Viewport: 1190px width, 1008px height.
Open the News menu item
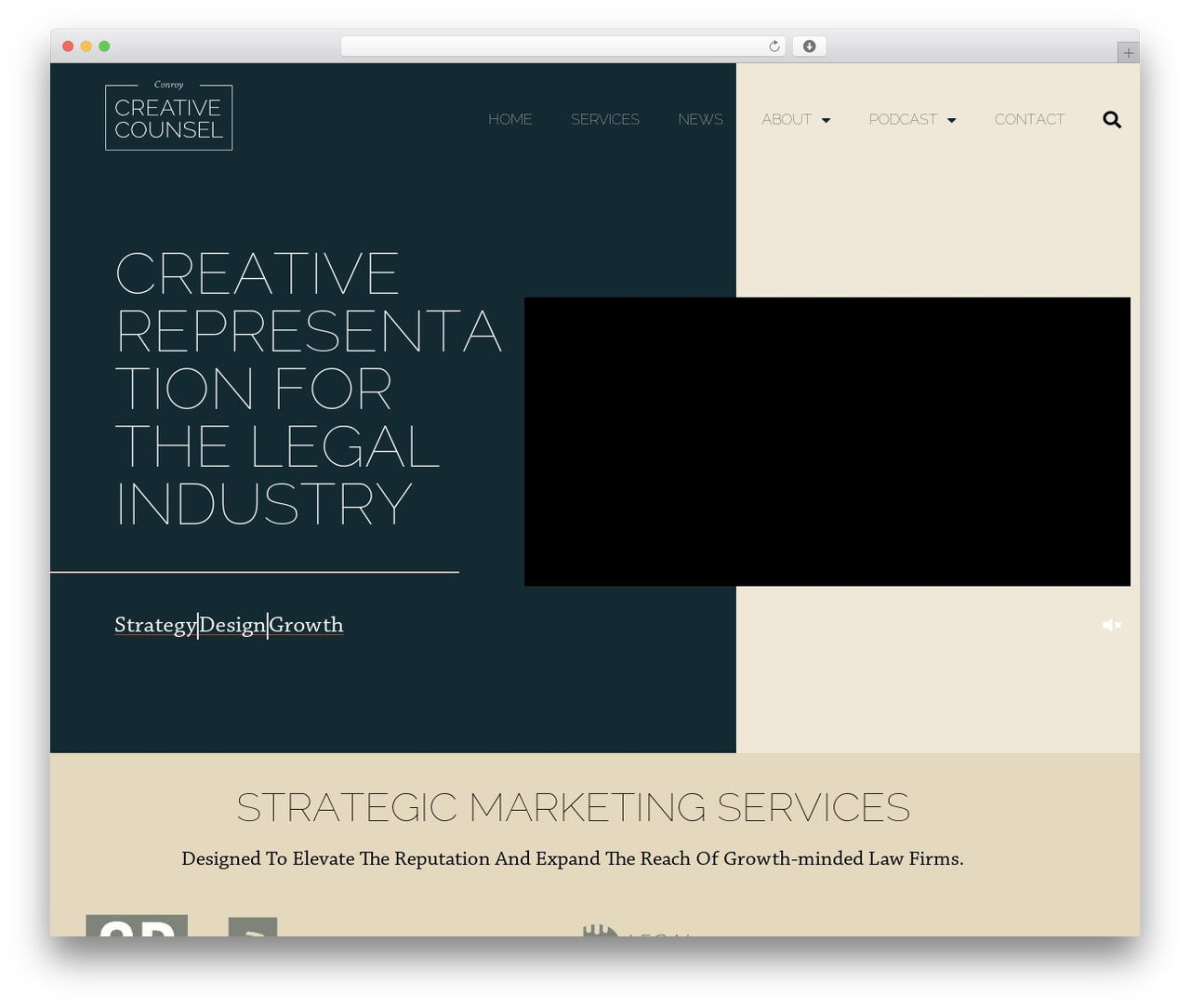coord(700,119)
